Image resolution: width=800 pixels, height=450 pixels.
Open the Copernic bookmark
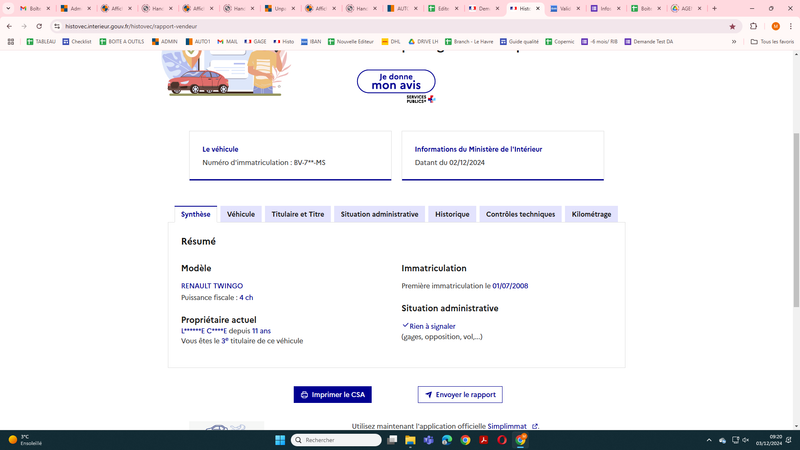[560, 42]
